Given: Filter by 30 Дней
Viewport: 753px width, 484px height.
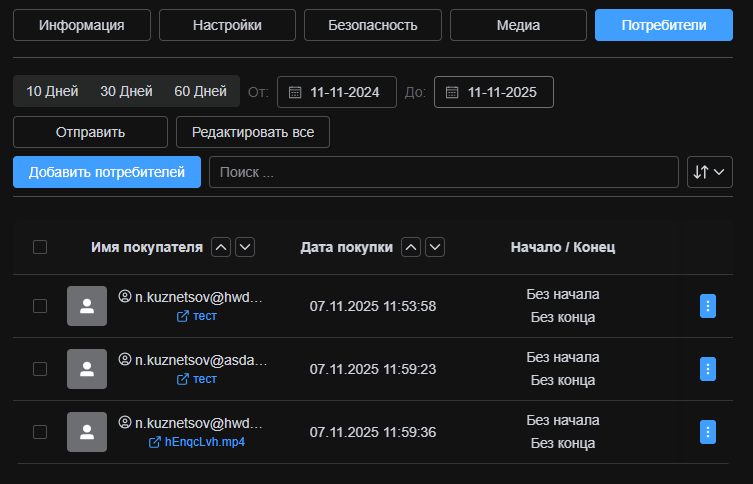Looking at the screenshot, I should click(x=126, y=91).
